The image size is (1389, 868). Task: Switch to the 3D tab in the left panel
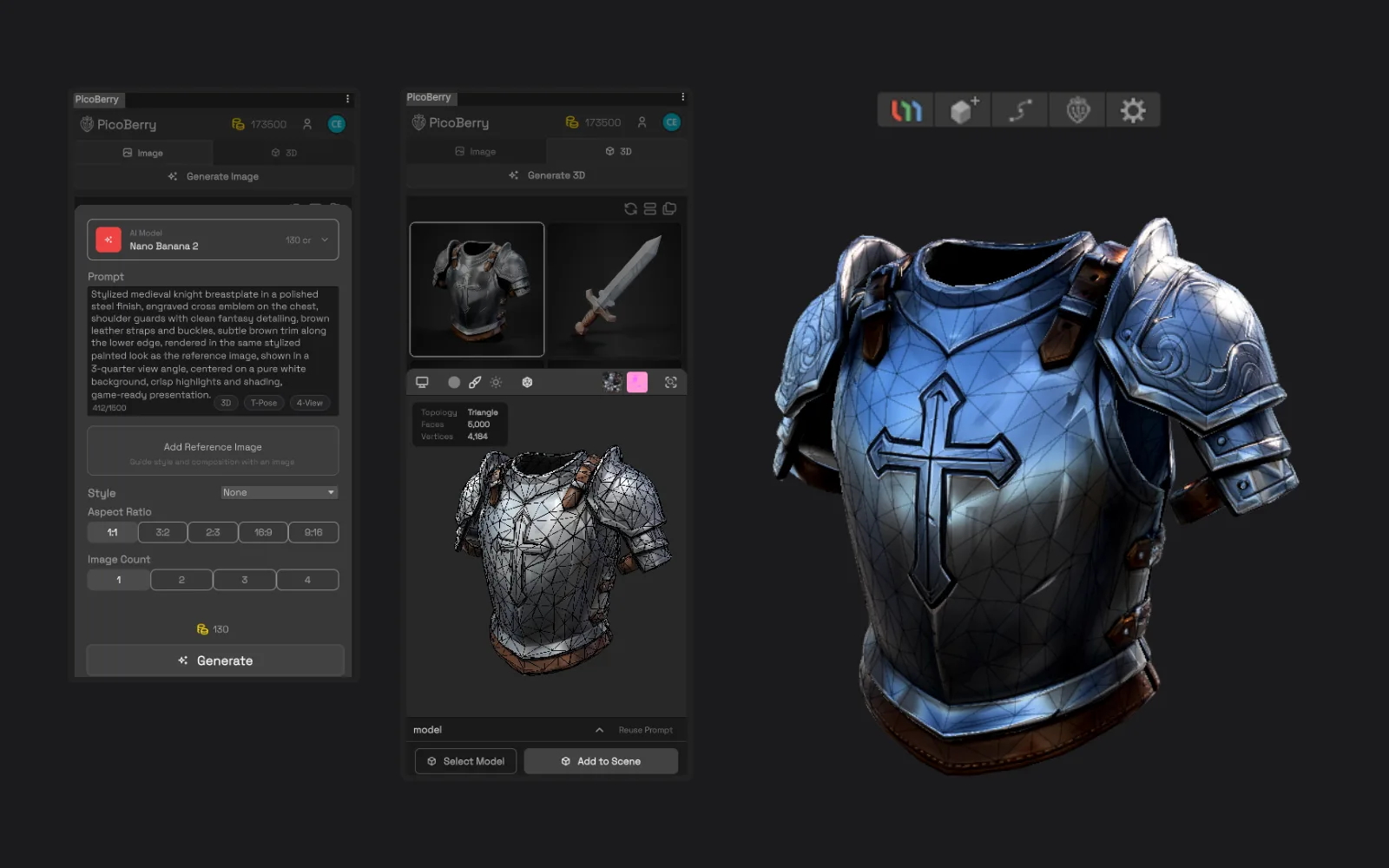[x=284, y=153]
